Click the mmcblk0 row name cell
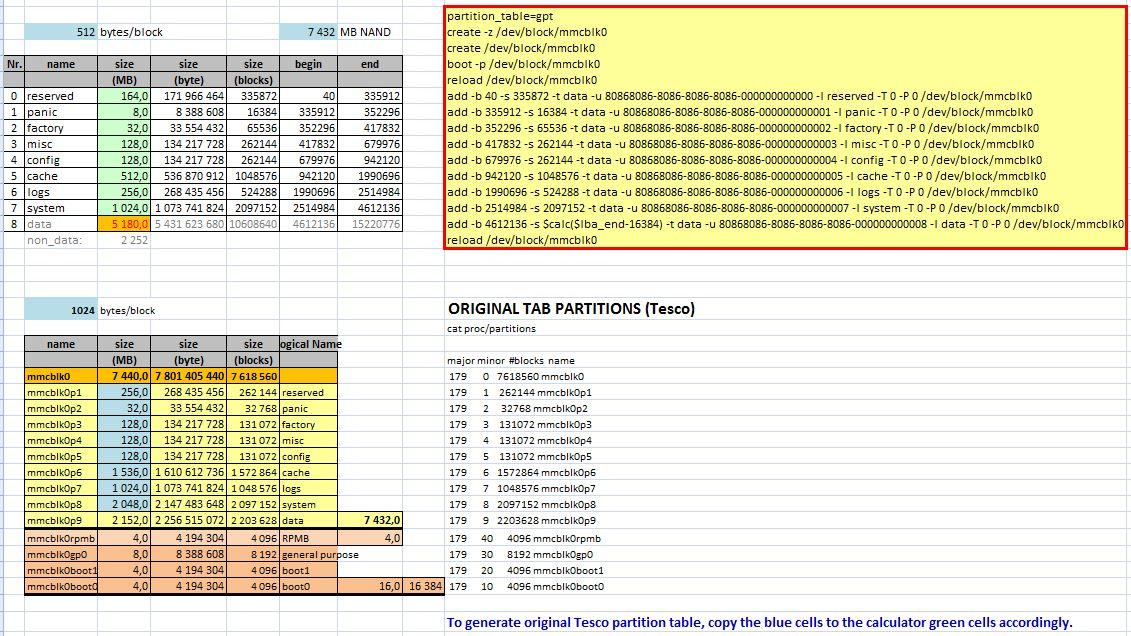 coord(61,376)
